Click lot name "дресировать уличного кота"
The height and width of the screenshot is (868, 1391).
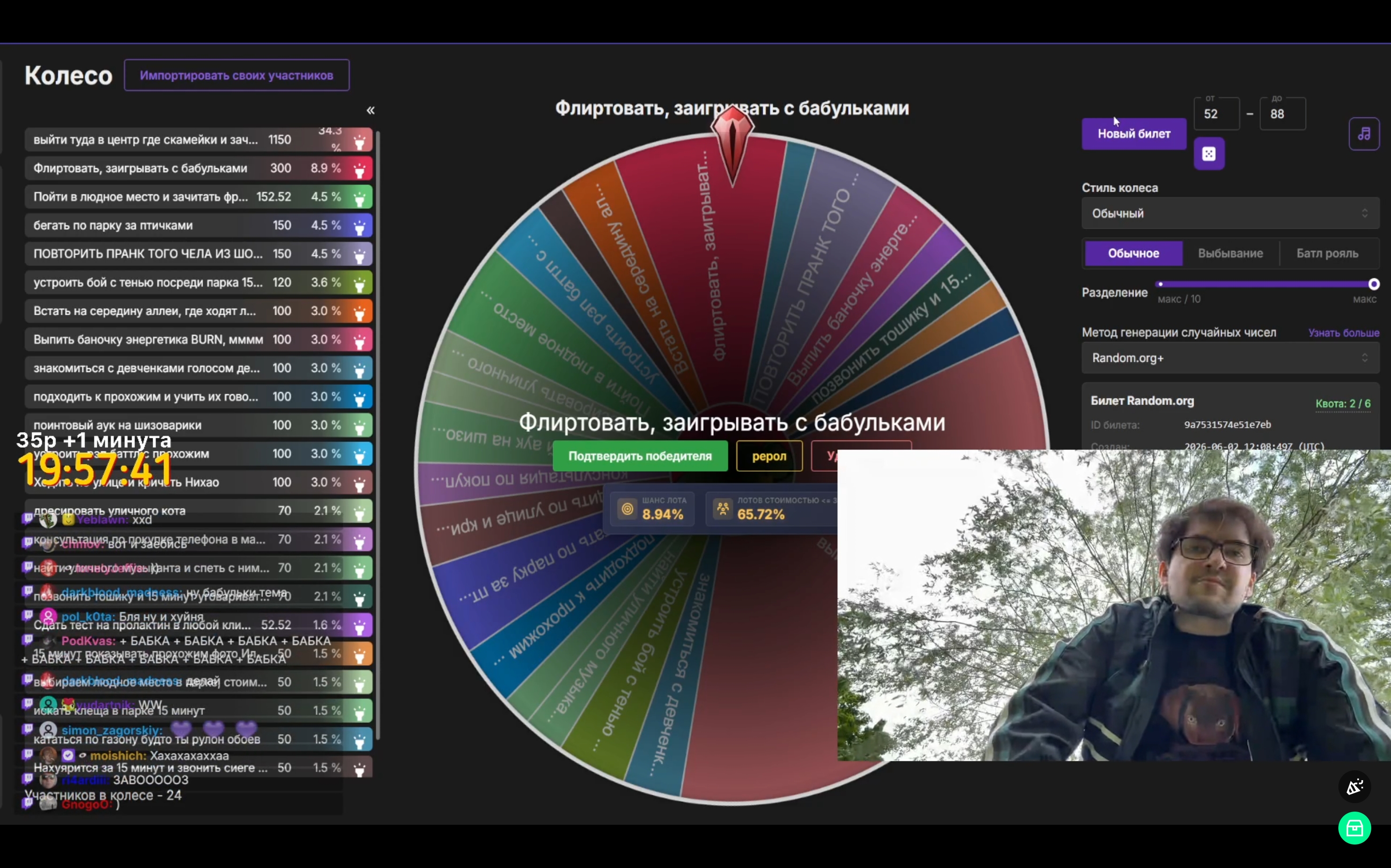click(x=109, y=511)
